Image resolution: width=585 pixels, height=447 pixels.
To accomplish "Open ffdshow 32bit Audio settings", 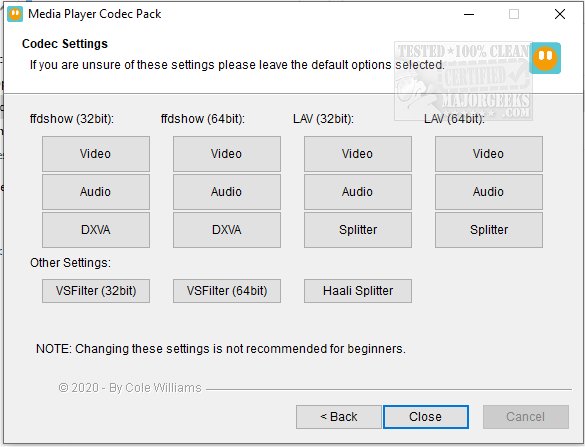I will pyautogui.click(x=96, y=192).
